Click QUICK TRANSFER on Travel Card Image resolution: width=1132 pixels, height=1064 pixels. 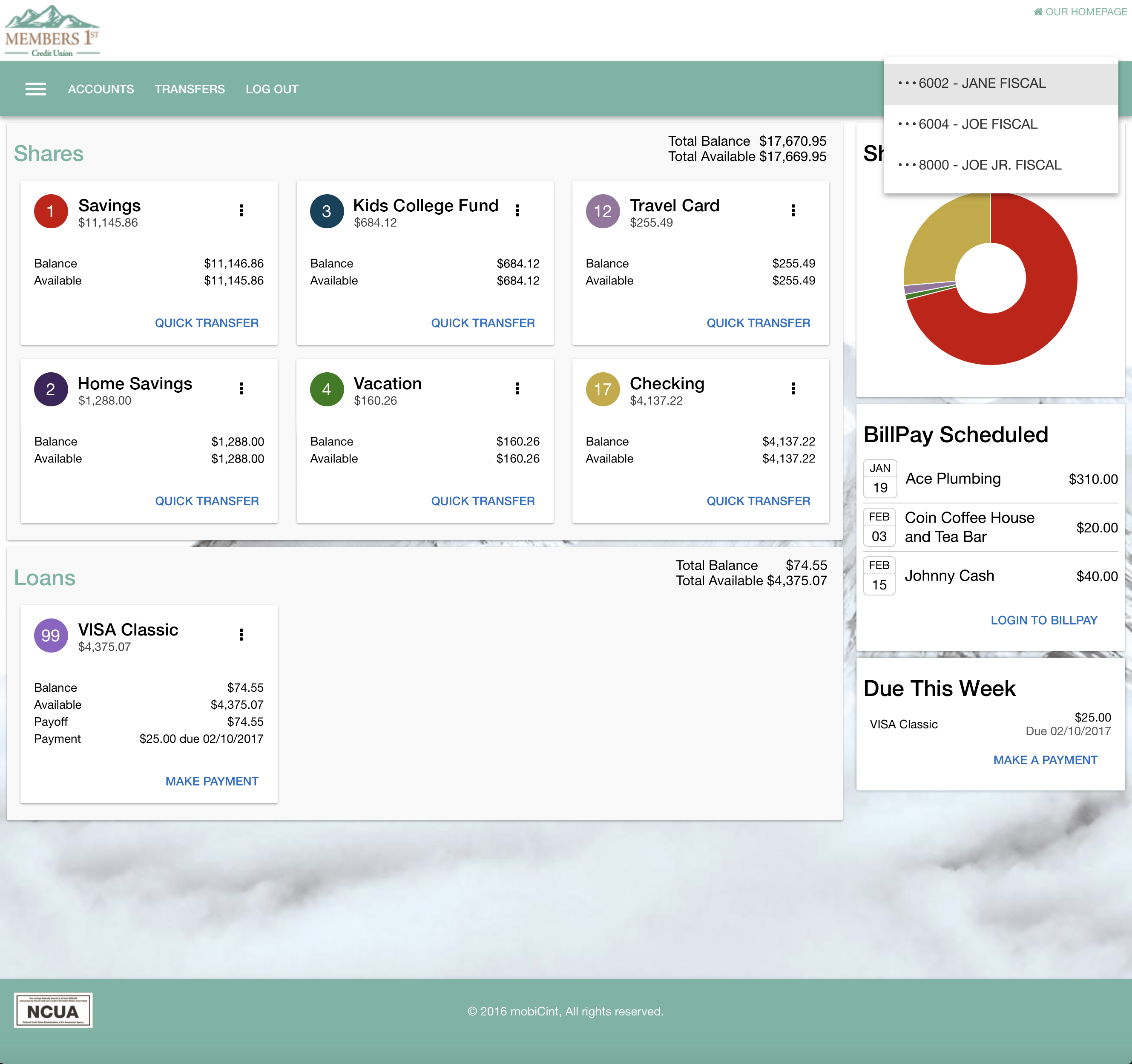point(758,323)
